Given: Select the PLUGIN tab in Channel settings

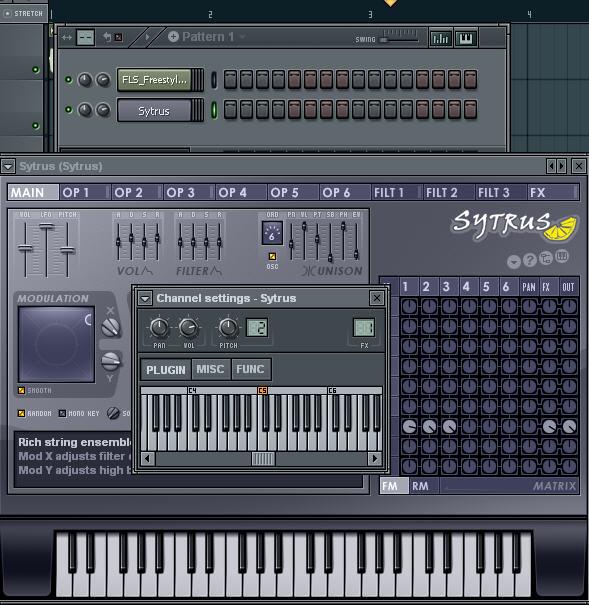Looking at the screenshot, I should [166, 370].
